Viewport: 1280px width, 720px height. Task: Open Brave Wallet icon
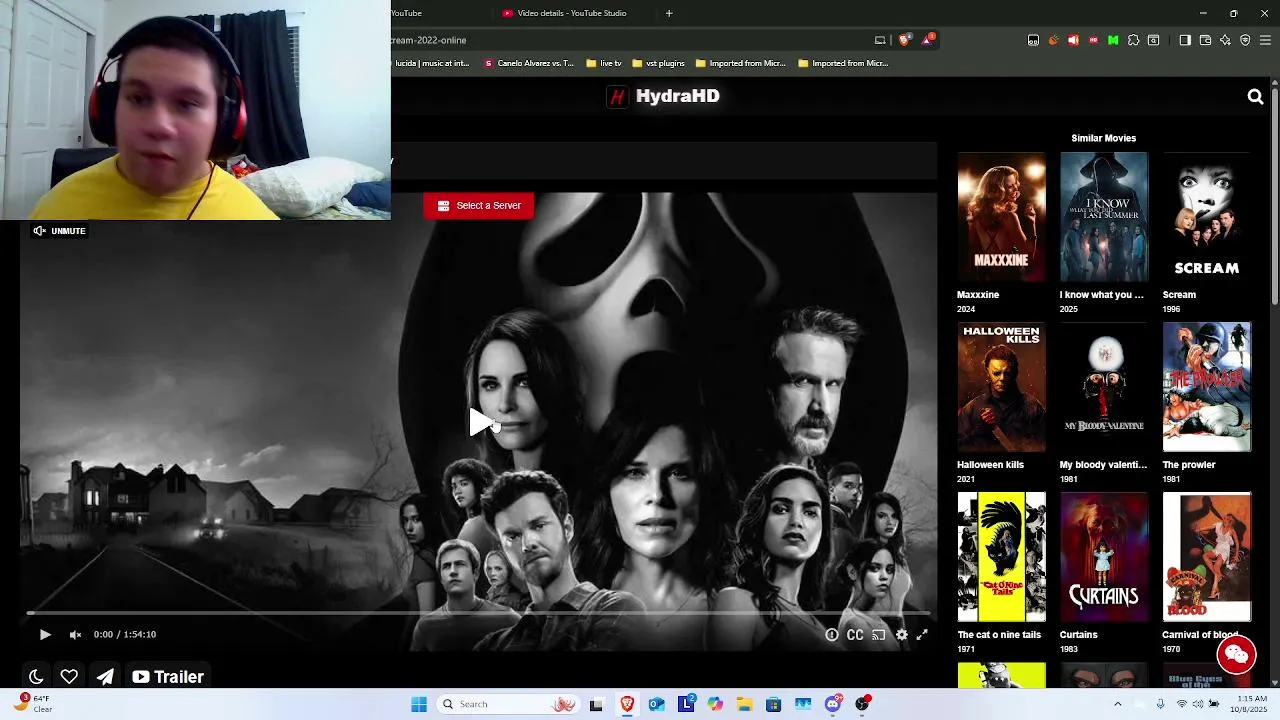(x=1205, y=40)
